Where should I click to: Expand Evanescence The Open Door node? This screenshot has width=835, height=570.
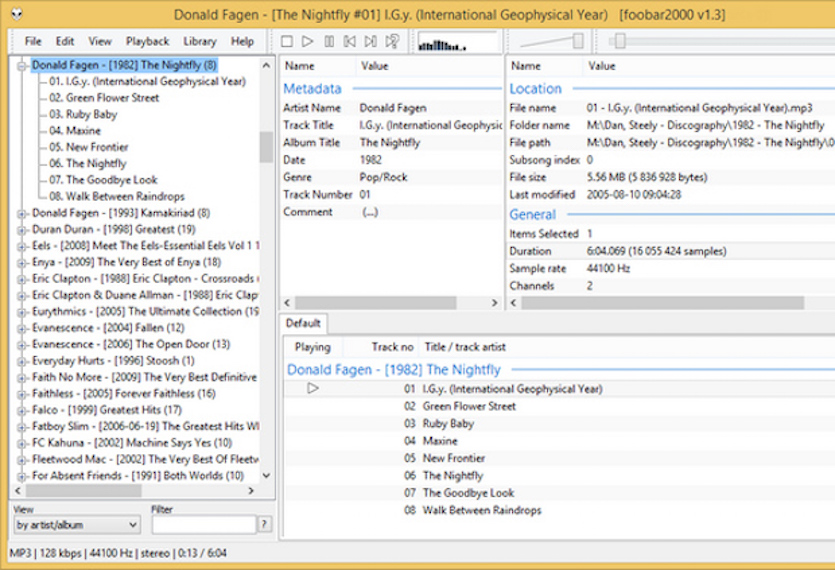click(x=22, y=345)
